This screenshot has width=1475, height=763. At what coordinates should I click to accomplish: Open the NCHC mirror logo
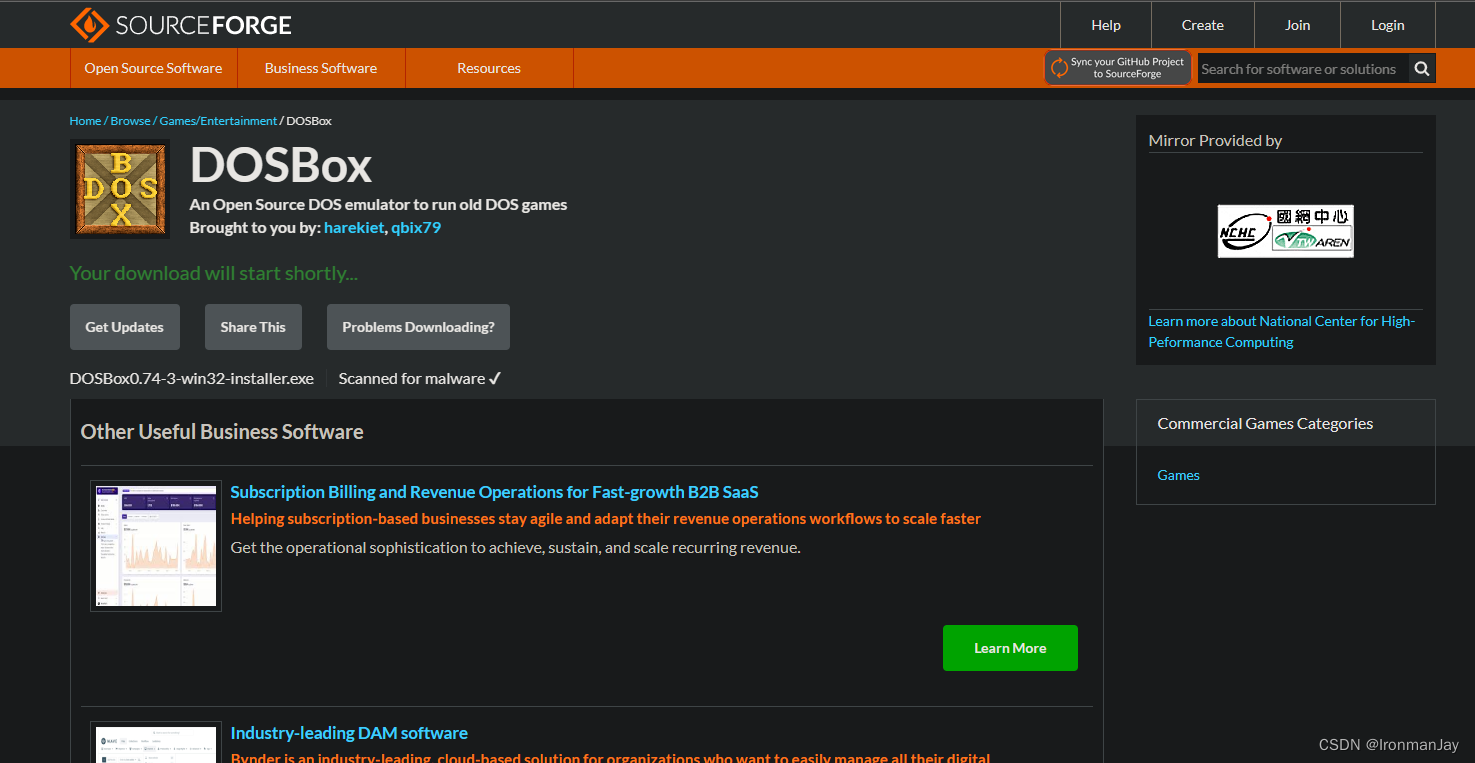click(1285, 231)
